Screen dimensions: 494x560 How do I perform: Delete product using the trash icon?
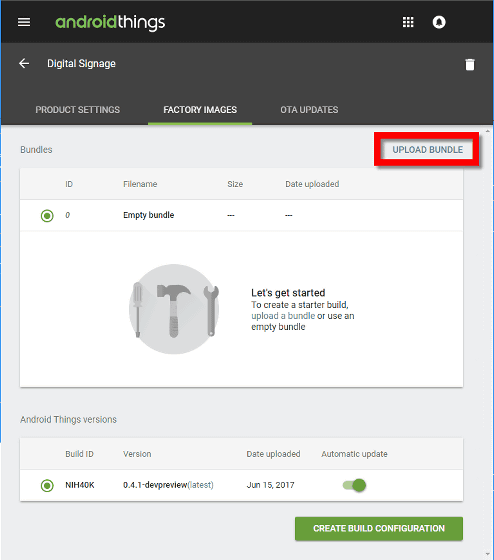point(470,65)
